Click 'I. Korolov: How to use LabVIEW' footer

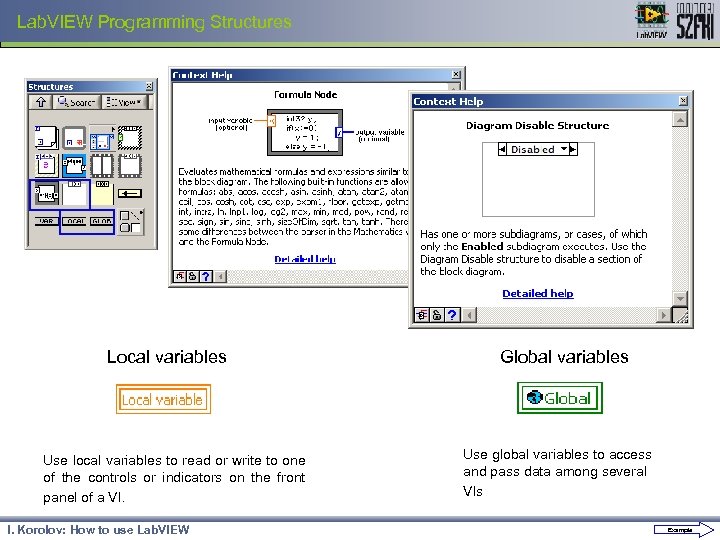[98, 529]
